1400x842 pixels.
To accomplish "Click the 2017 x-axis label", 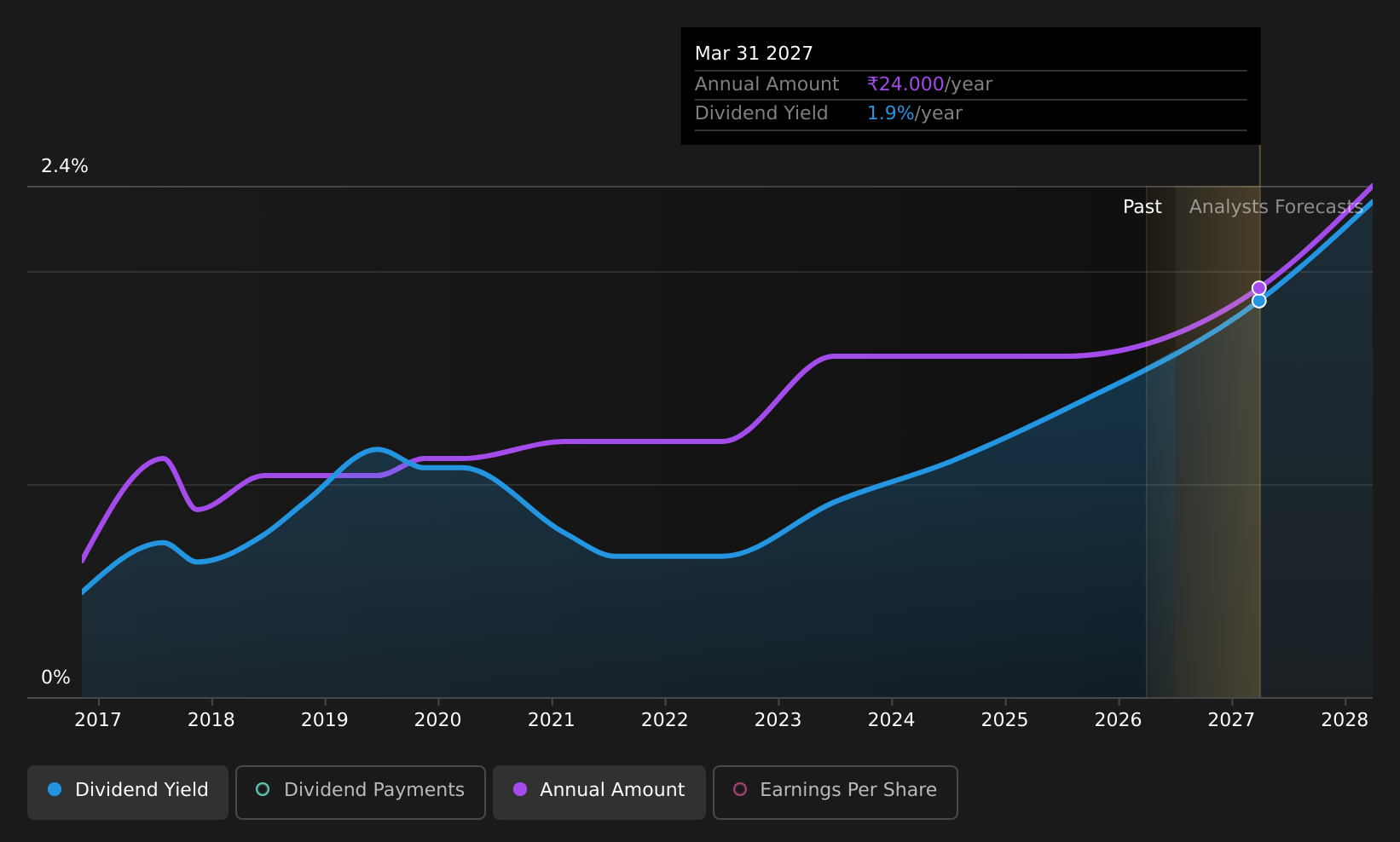I will (98, 720).
